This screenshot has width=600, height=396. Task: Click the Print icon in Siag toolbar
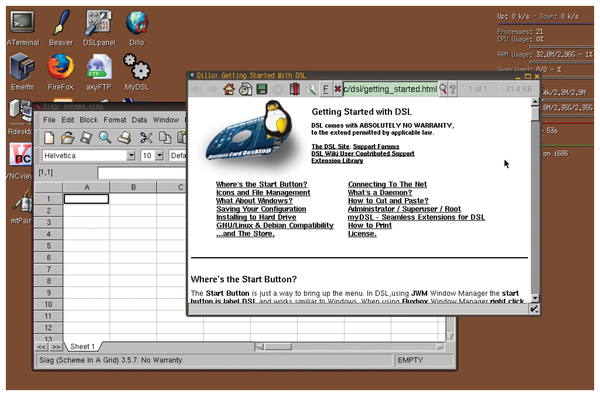point(125,138)
